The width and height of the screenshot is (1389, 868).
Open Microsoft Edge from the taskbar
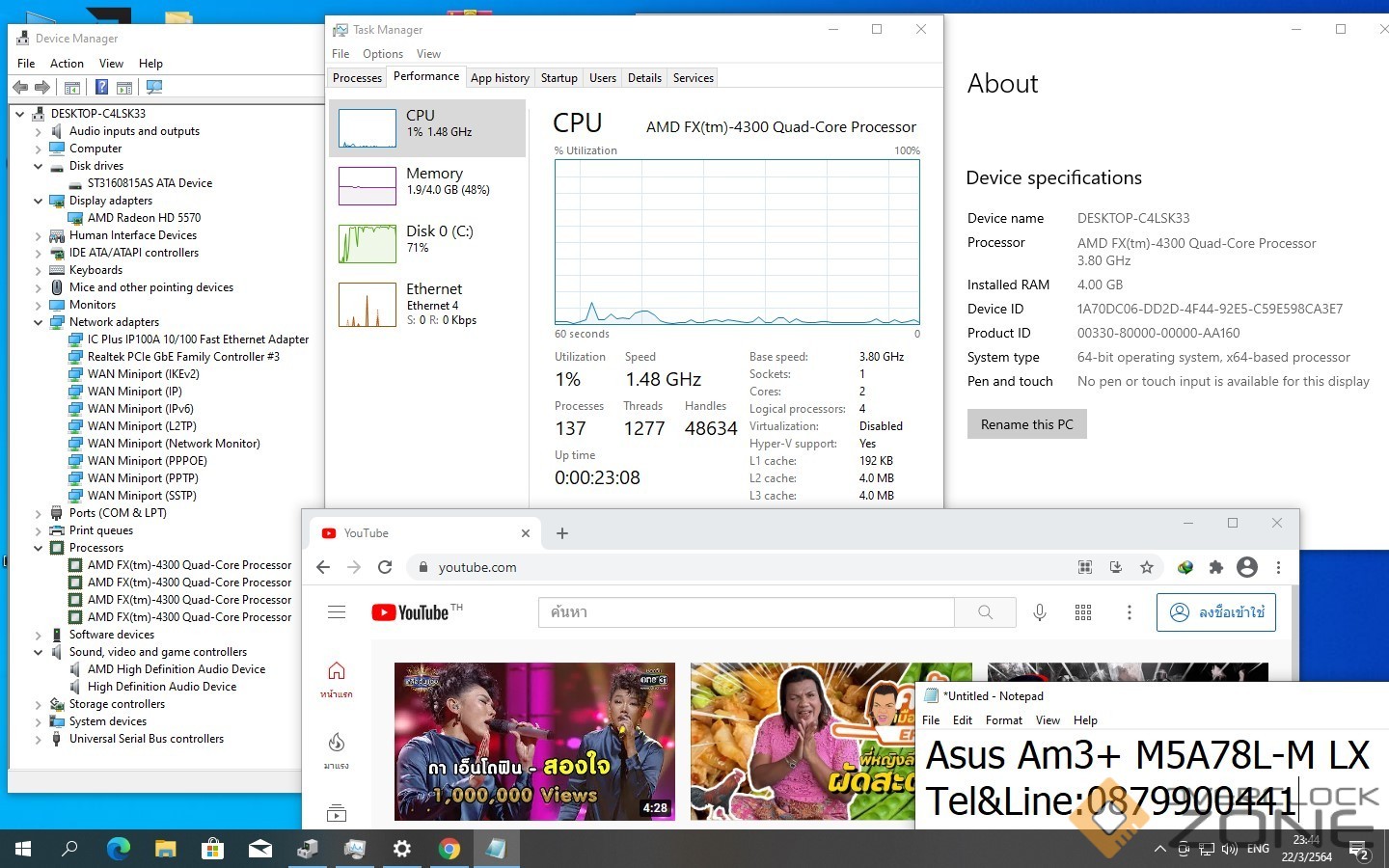pyautogui.click(x=118, y=849)
